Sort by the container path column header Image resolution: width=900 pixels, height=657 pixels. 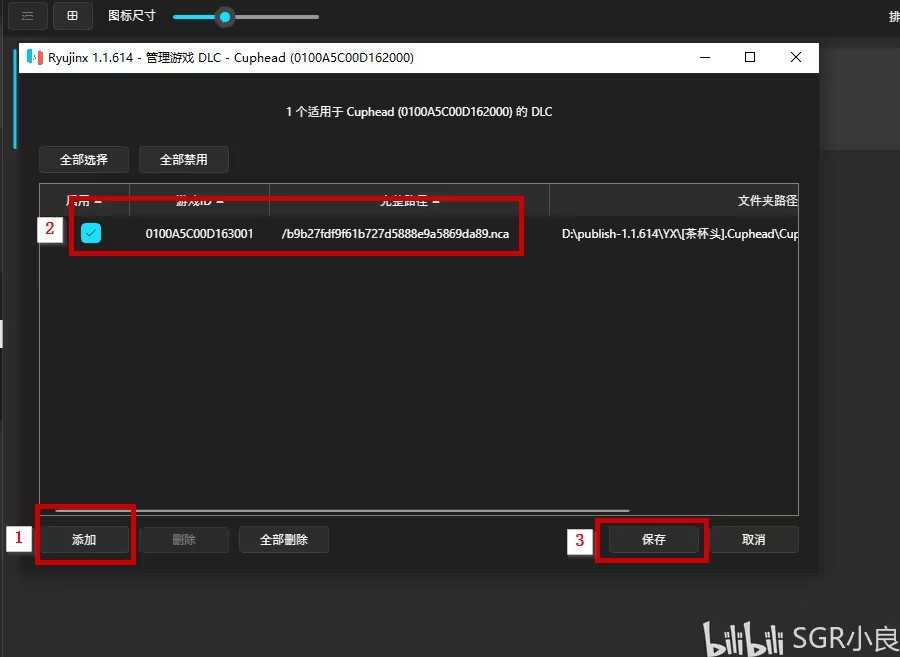pos(409,200)
